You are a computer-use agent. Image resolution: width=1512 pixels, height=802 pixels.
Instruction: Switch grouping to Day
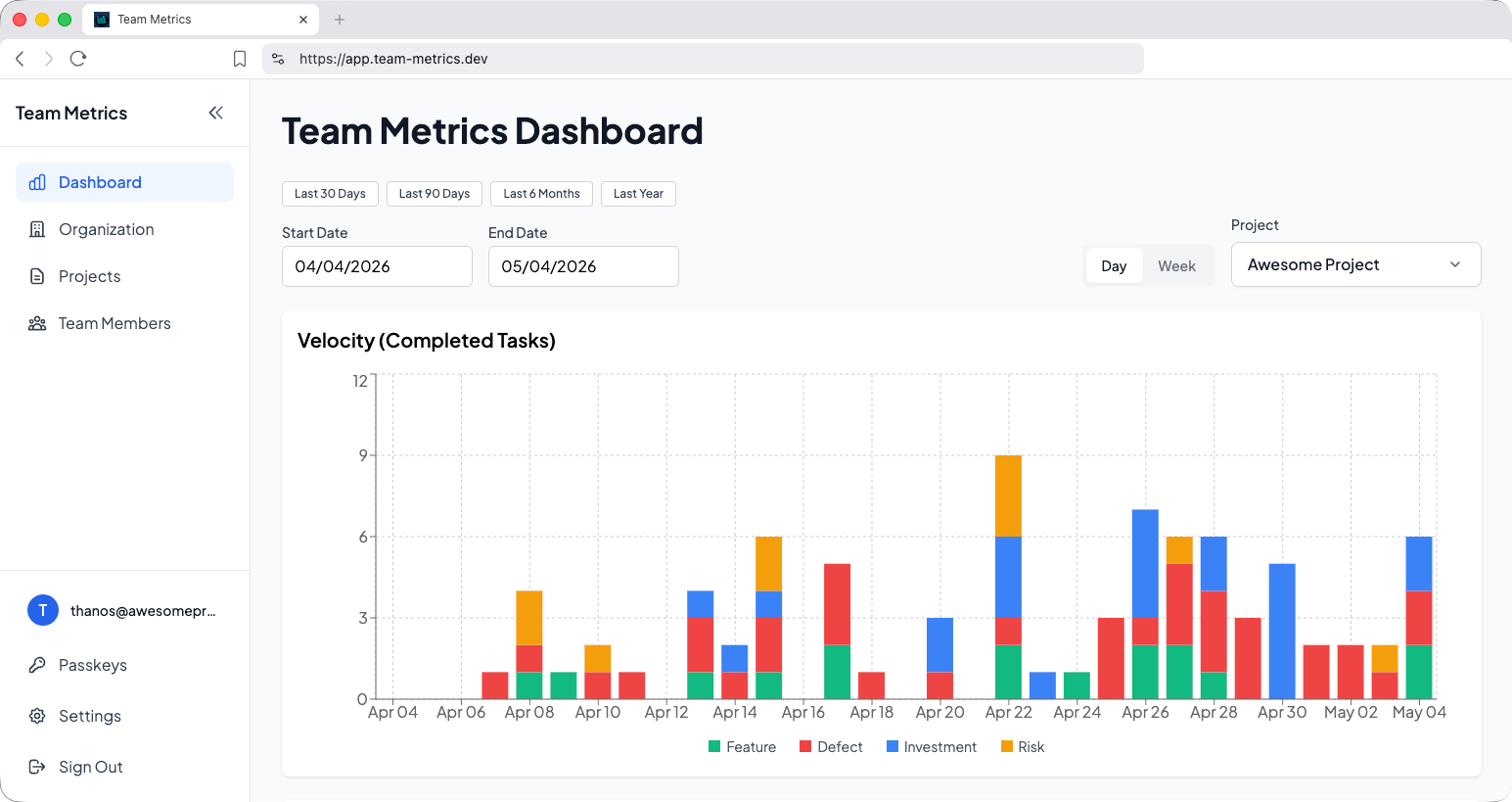1114,266
